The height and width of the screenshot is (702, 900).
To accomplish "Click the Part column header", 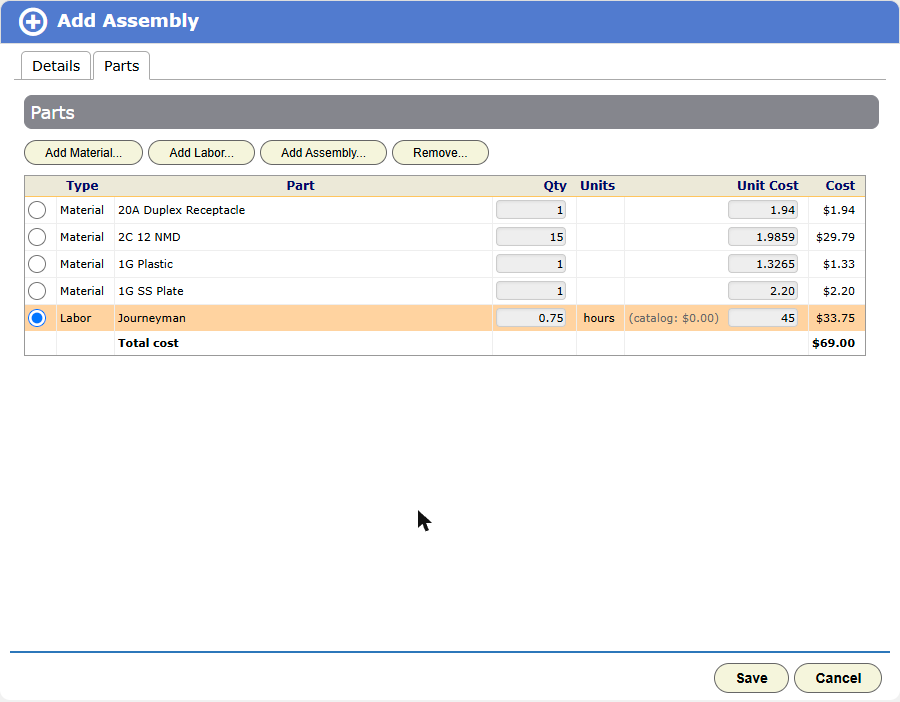I will coord(301,186).
